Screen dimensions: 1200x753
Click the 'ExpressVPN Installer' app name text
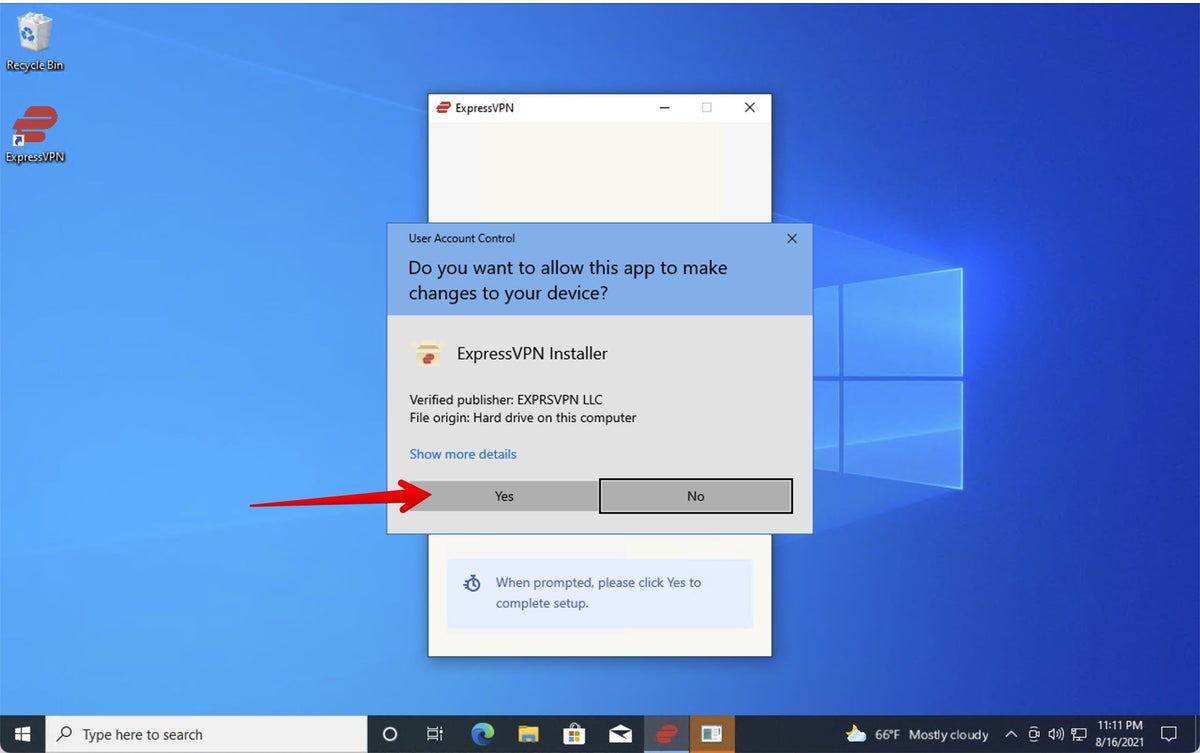pyautogui.click(x=532, y=353)
